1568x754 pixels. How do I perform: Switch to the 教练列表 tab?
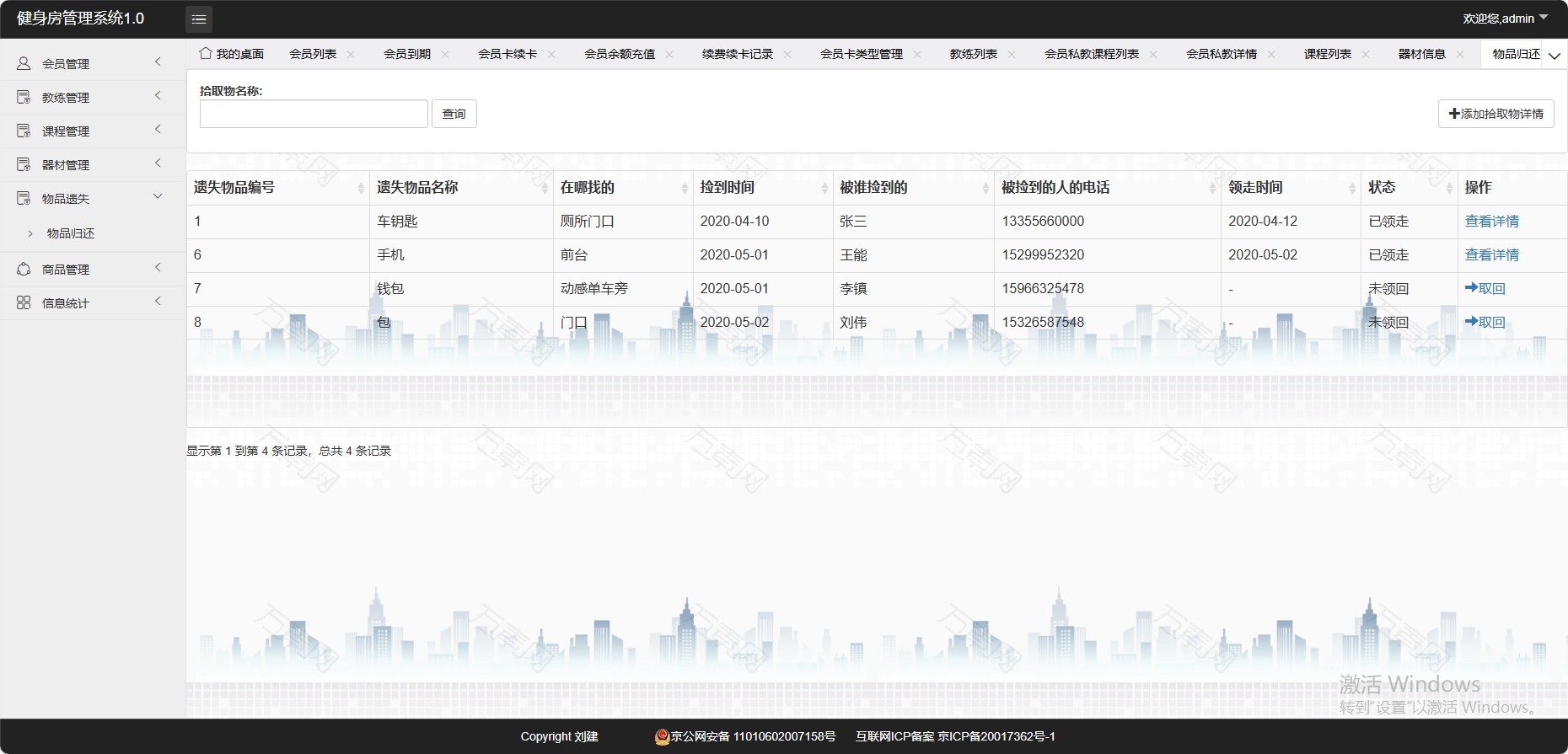974,54
